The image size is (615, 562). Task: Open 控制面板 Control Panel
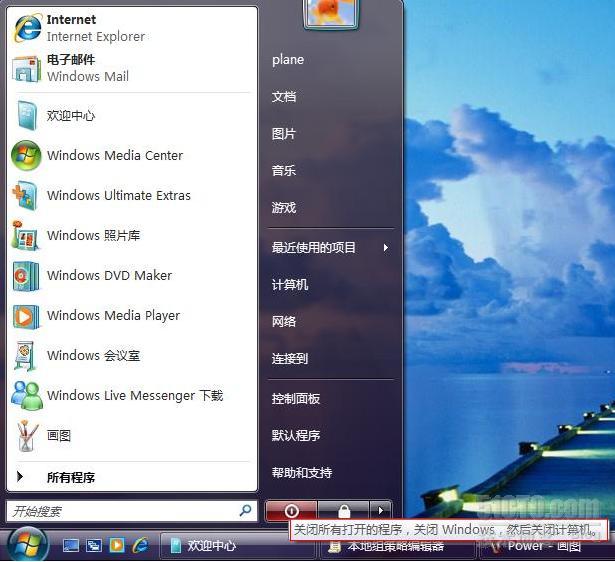296,399
